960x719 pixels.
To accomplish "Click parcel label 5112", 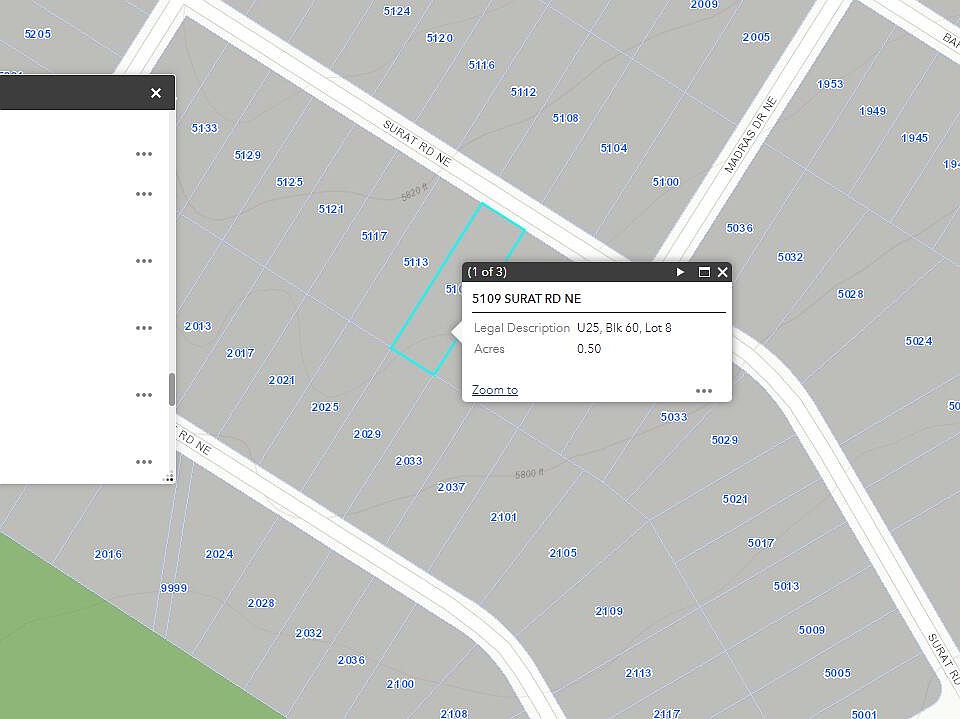I will click(523, 92).
